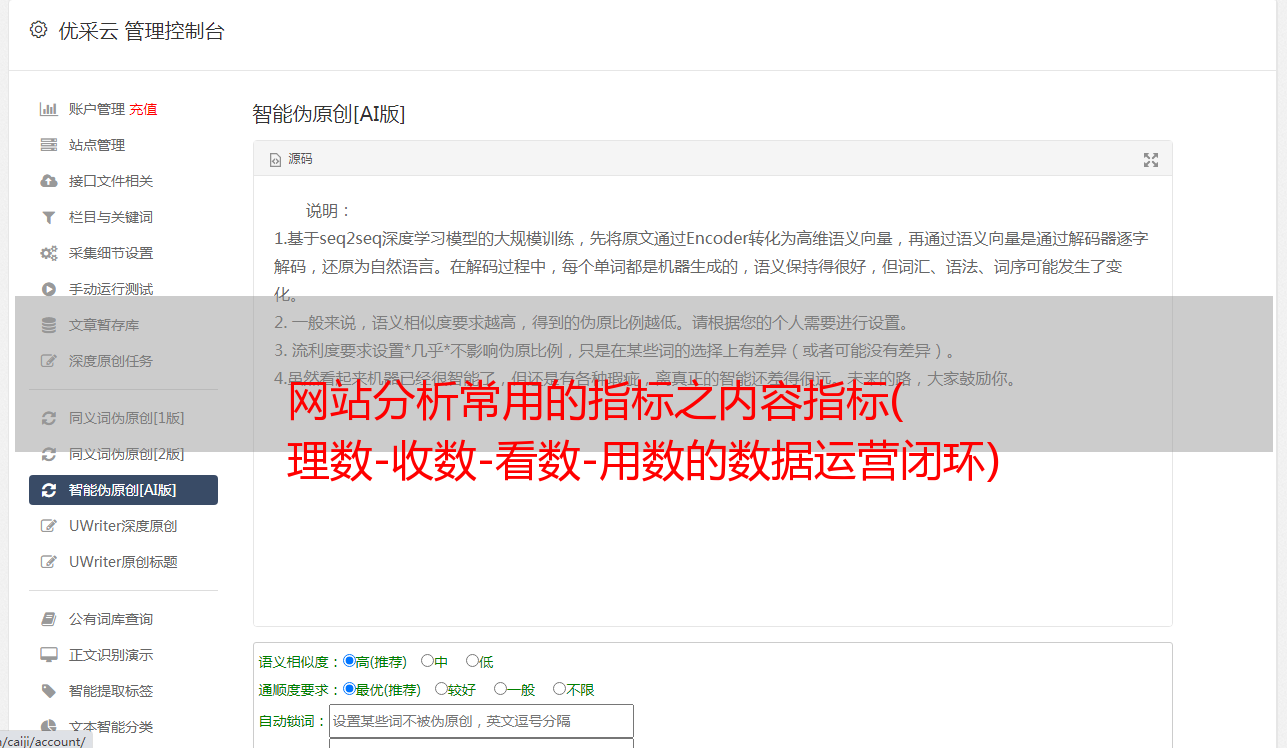Click the filter funnel icon for 栏目与关键词
The width and height of the screenshot is (1287, 748).
48,217
